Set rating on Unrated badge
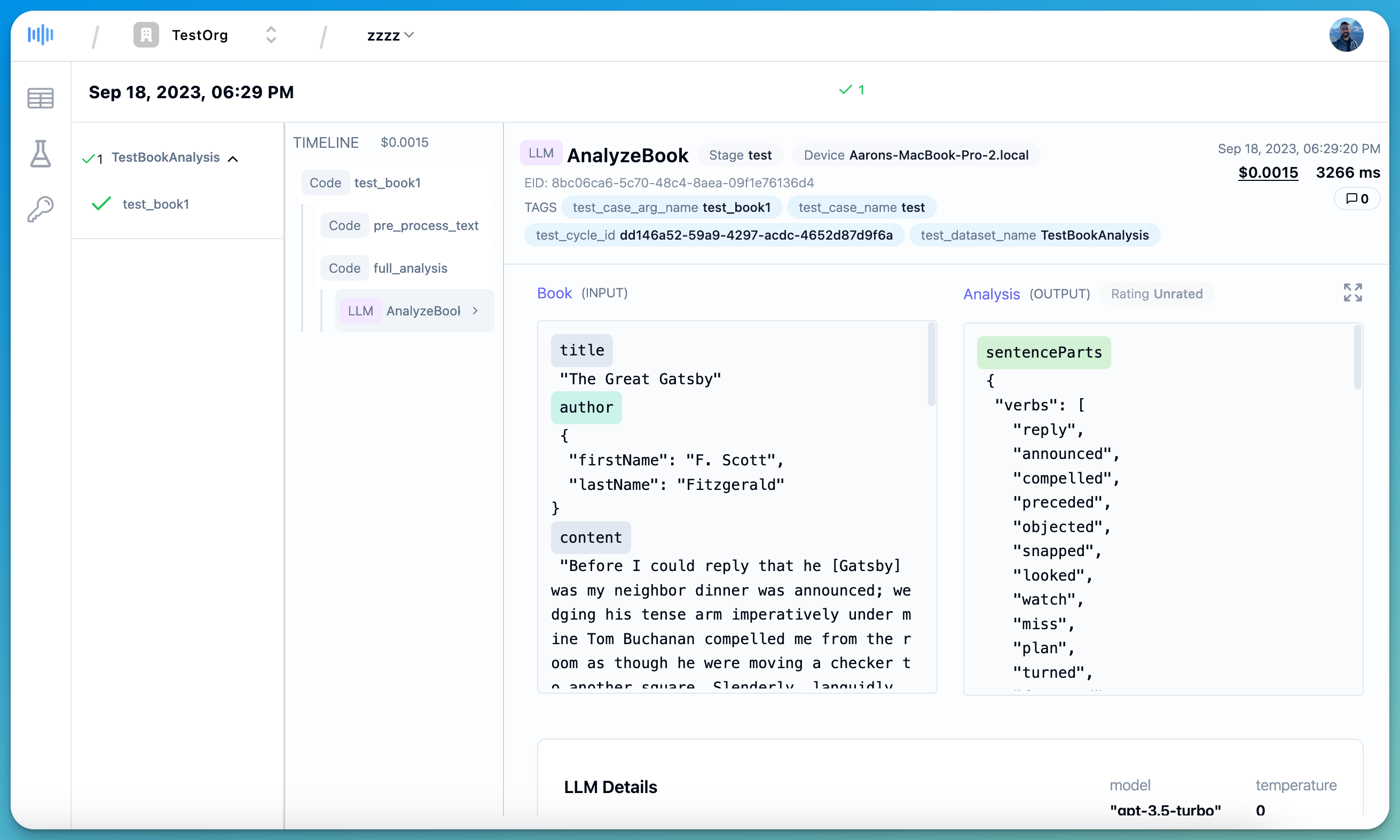Viewport: 1400px width, 840px height. [1157, 294]
